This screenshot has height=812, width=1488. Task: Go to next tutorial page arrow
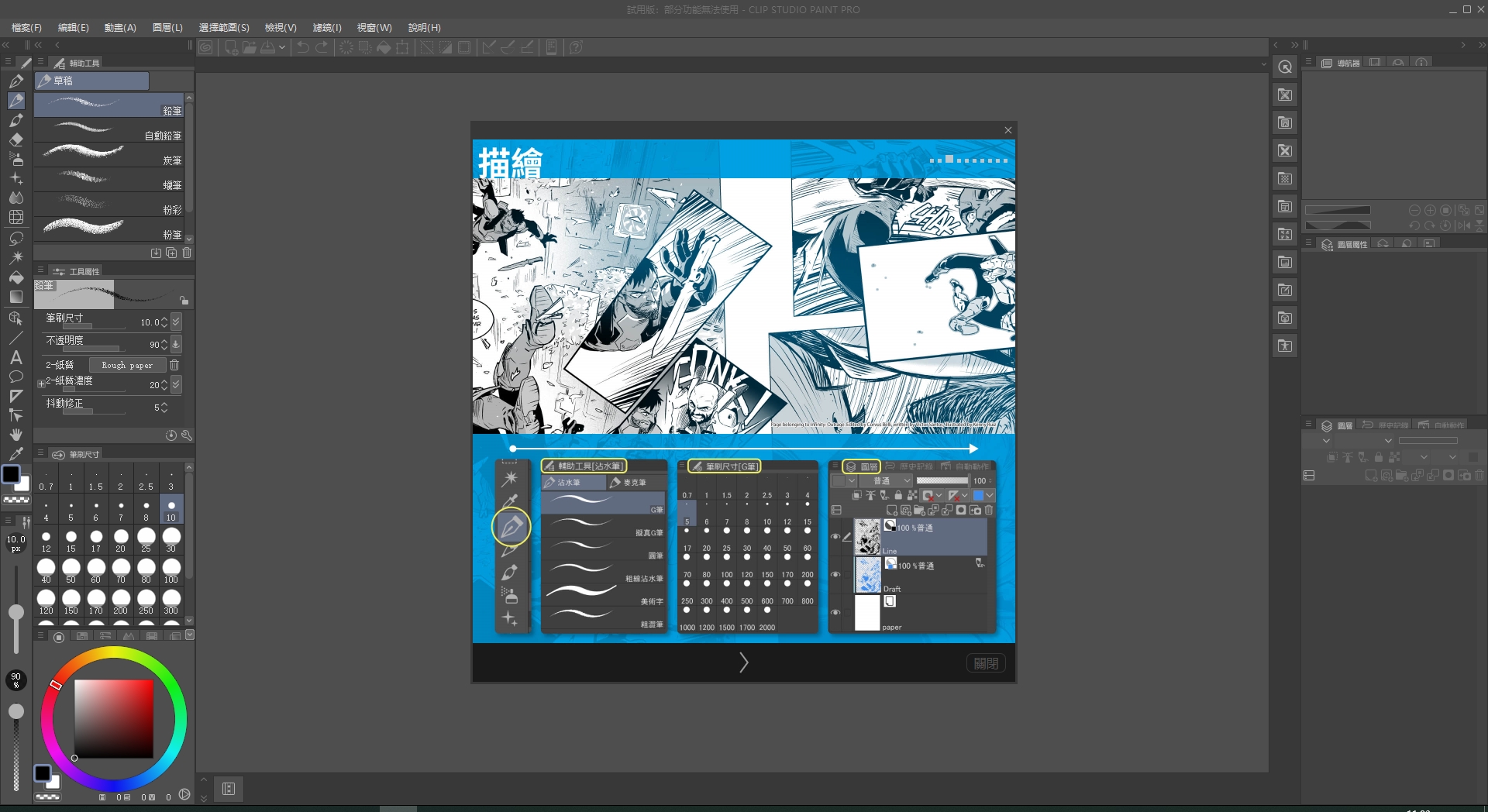pos(743,662)
